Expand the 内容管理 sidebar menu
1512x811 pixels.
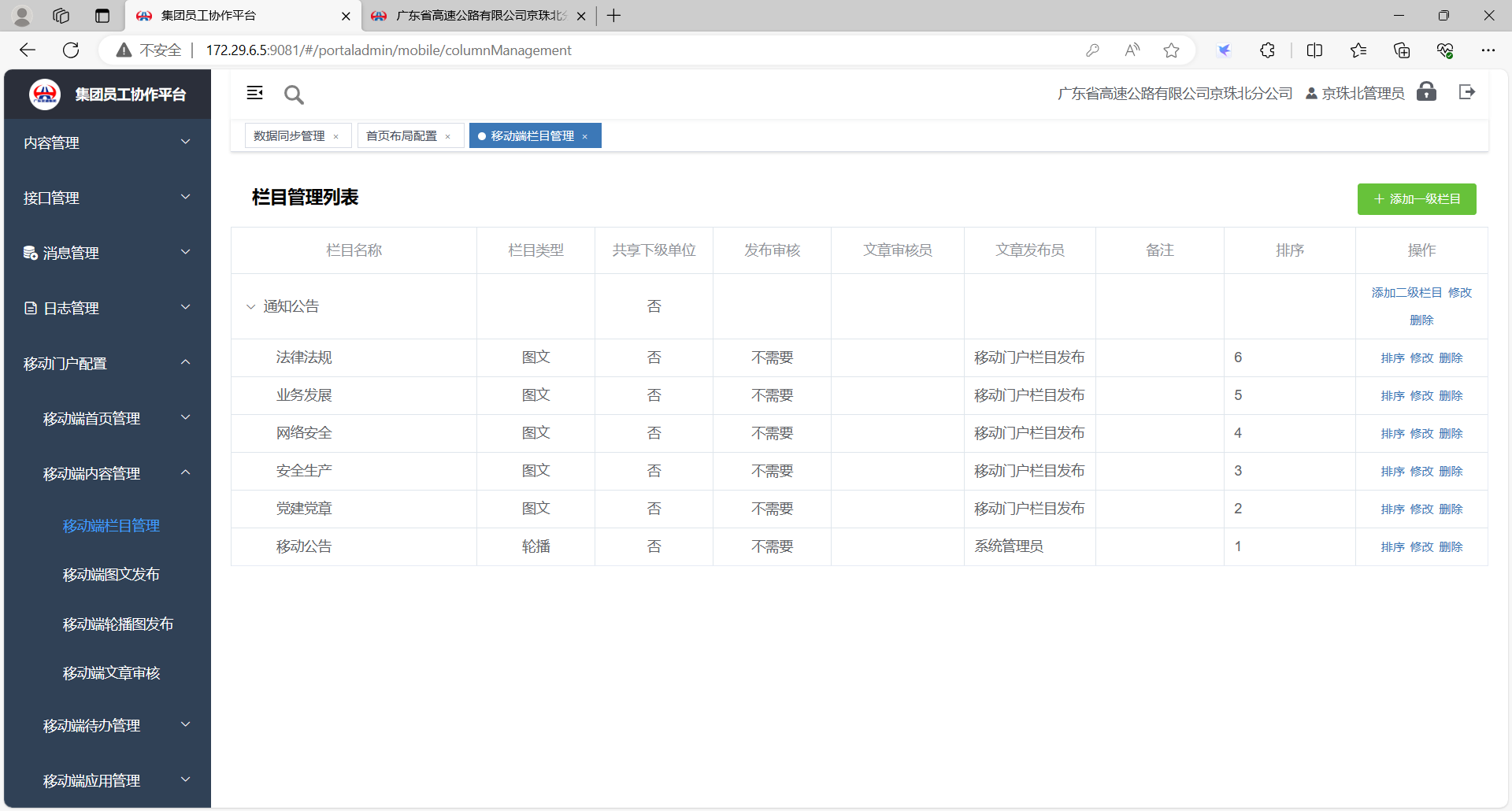tap(106, 143)
